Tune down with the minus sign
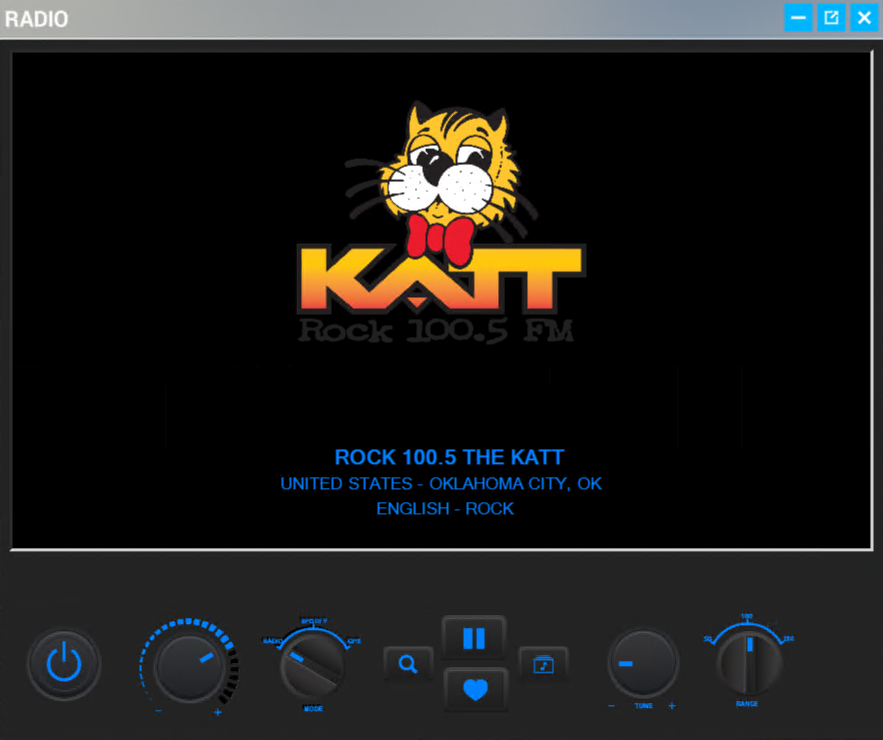This screenshot has height=740, width=883. point(611,706)
